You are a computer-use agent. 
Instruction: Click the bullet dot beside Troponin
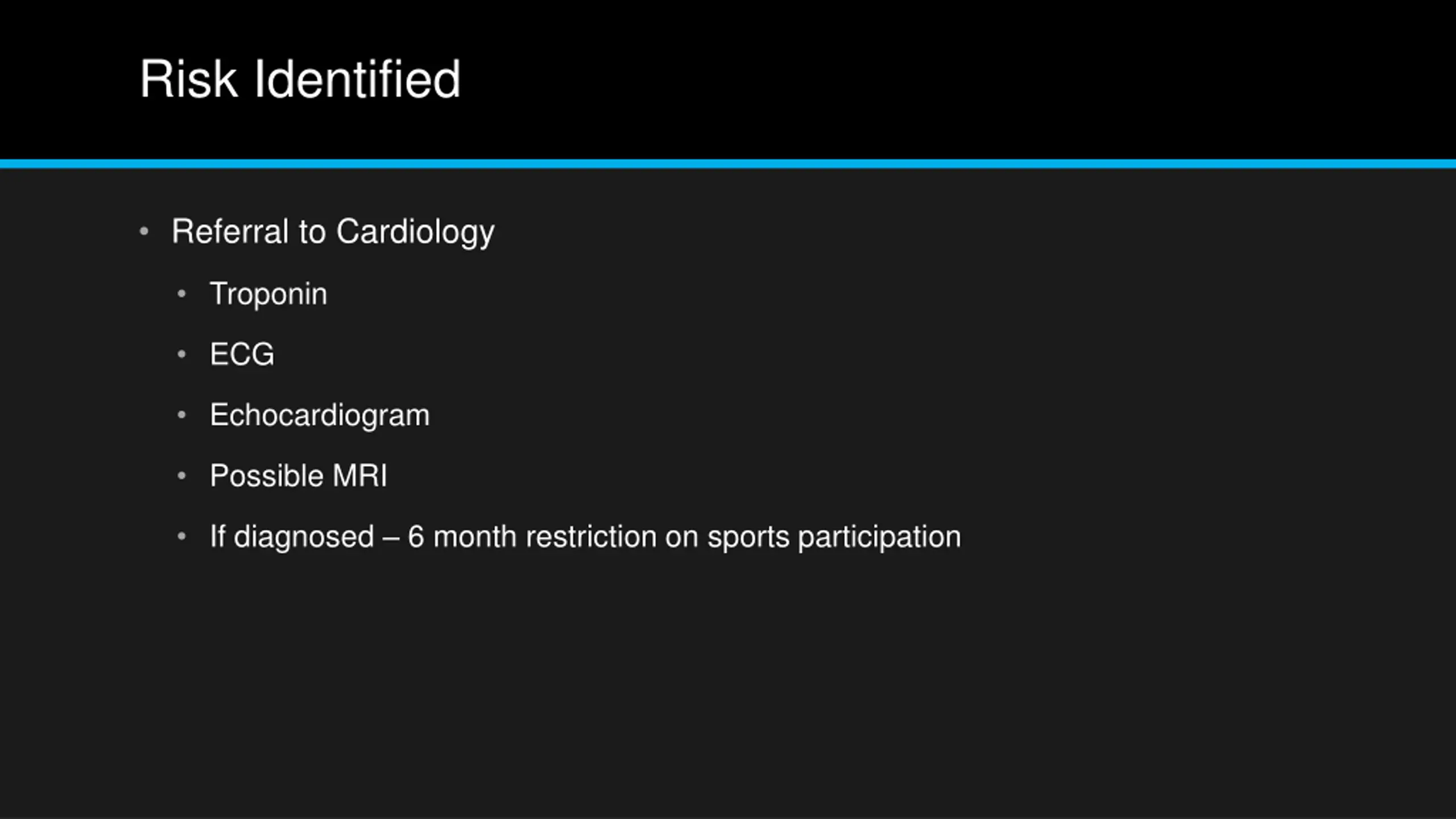(182, 294)
